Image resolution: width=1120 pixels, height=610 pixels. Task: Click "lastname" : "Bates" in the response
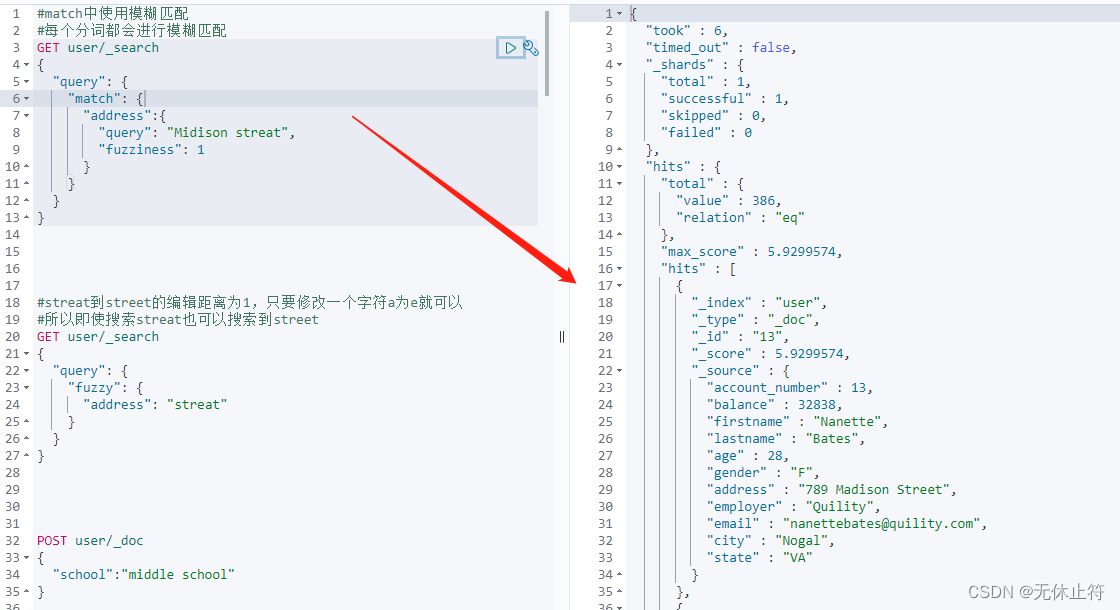786,439
